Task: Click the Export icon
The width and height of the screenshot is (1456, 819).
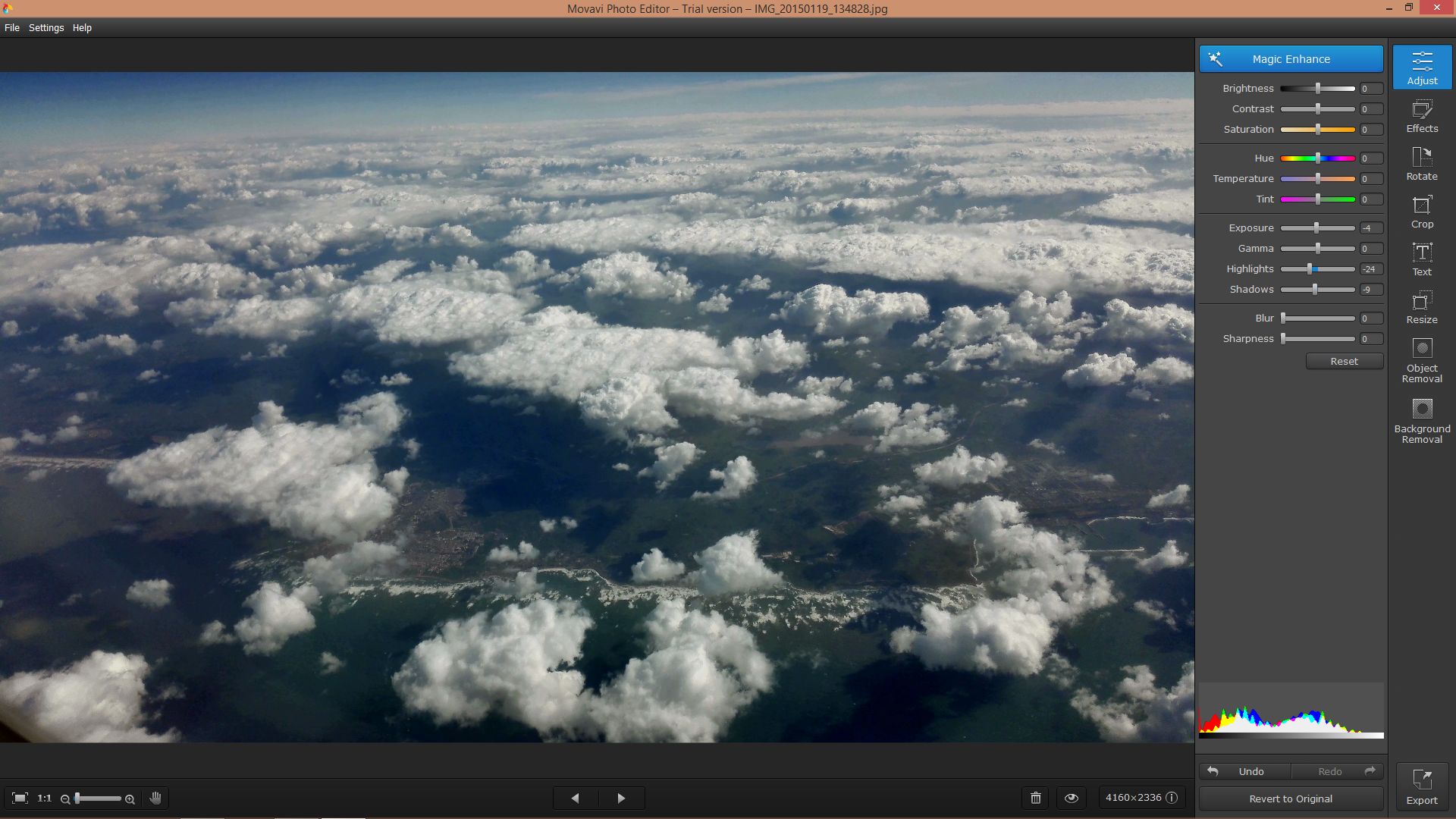Action: pos(1422,786)
